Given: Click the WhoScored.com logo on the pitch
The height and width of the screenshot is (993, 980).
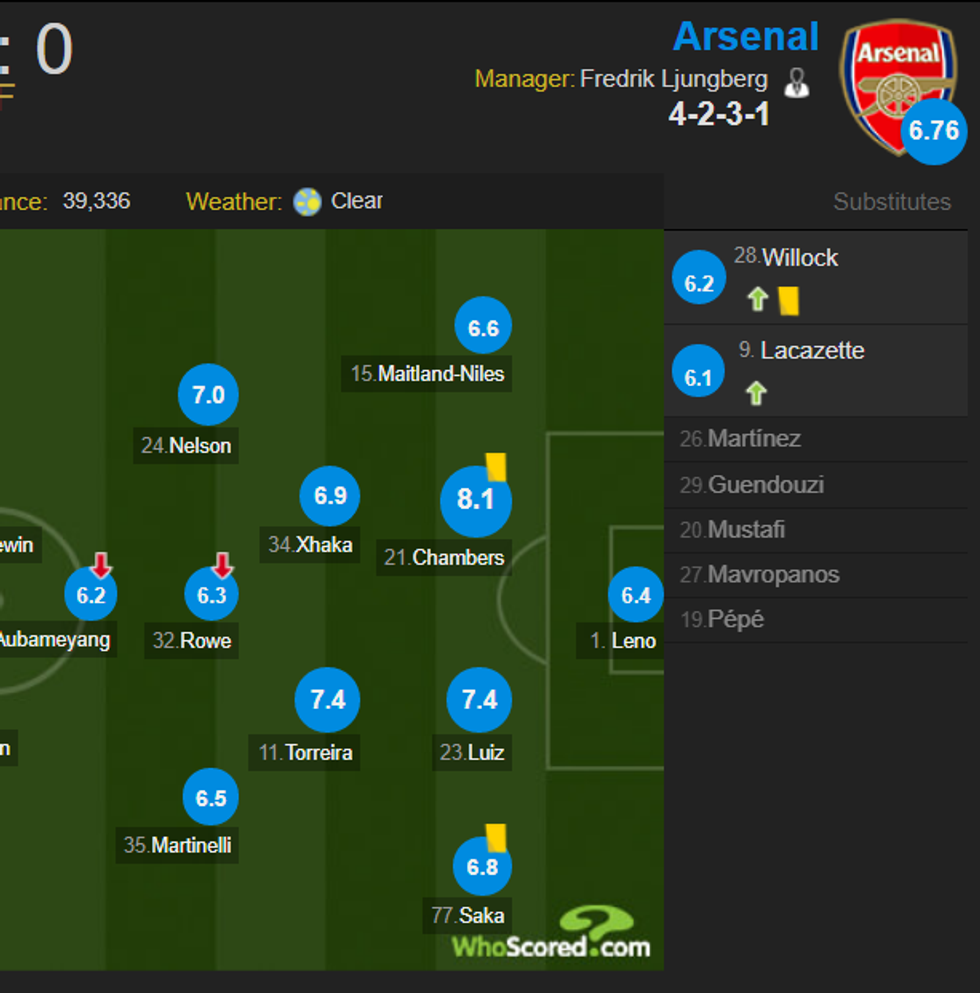Looking at the screenshot, I should 550,934.
